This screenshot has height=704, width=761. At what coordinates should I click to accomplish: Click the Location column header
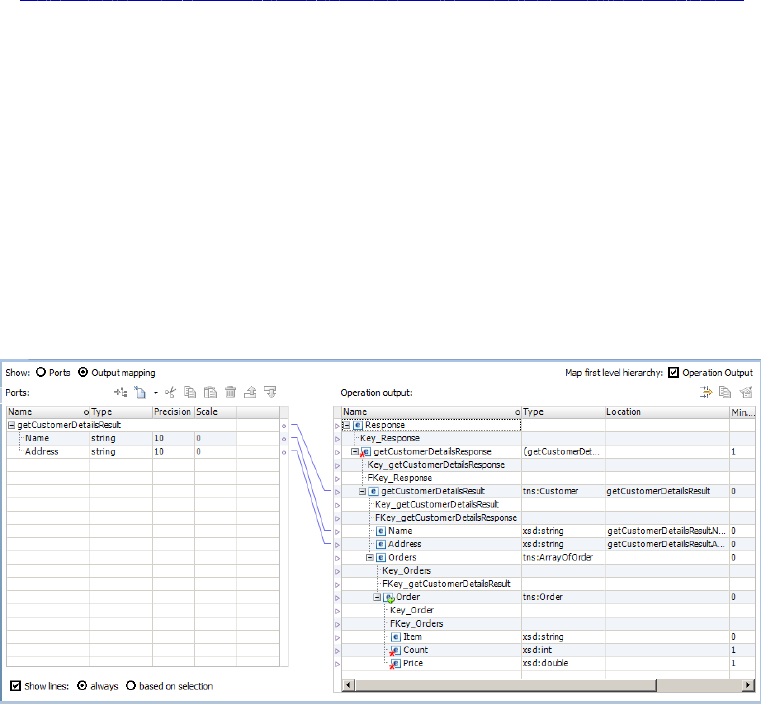click(667, 412)
